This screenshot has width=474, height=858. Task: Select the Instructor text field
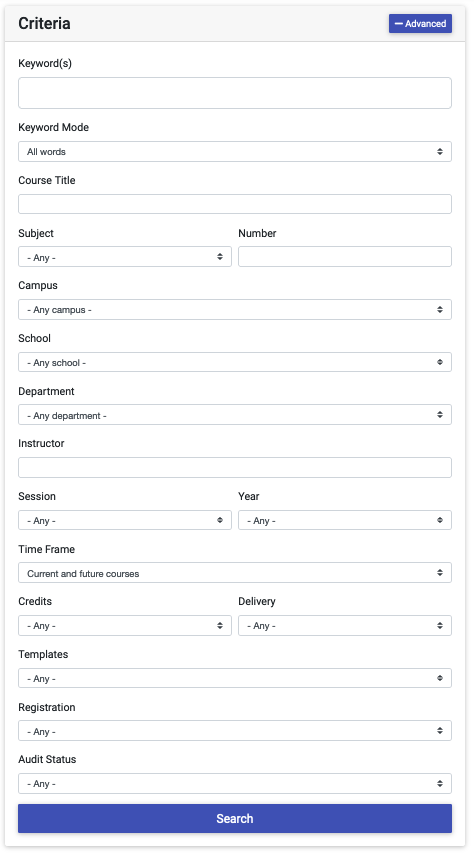(235, 468)
